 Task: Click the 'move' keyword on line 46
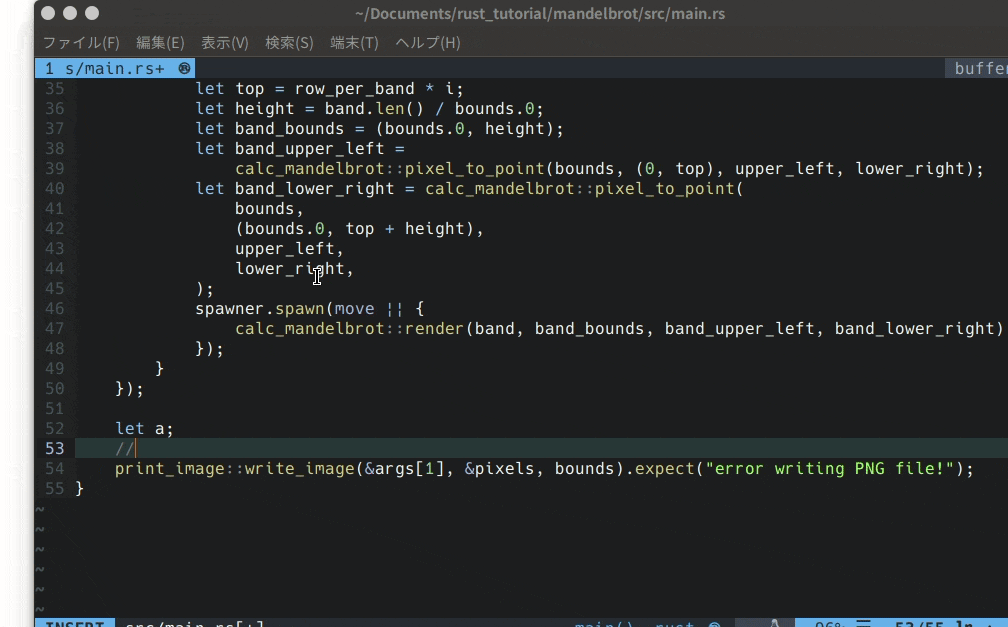point(354,309)
